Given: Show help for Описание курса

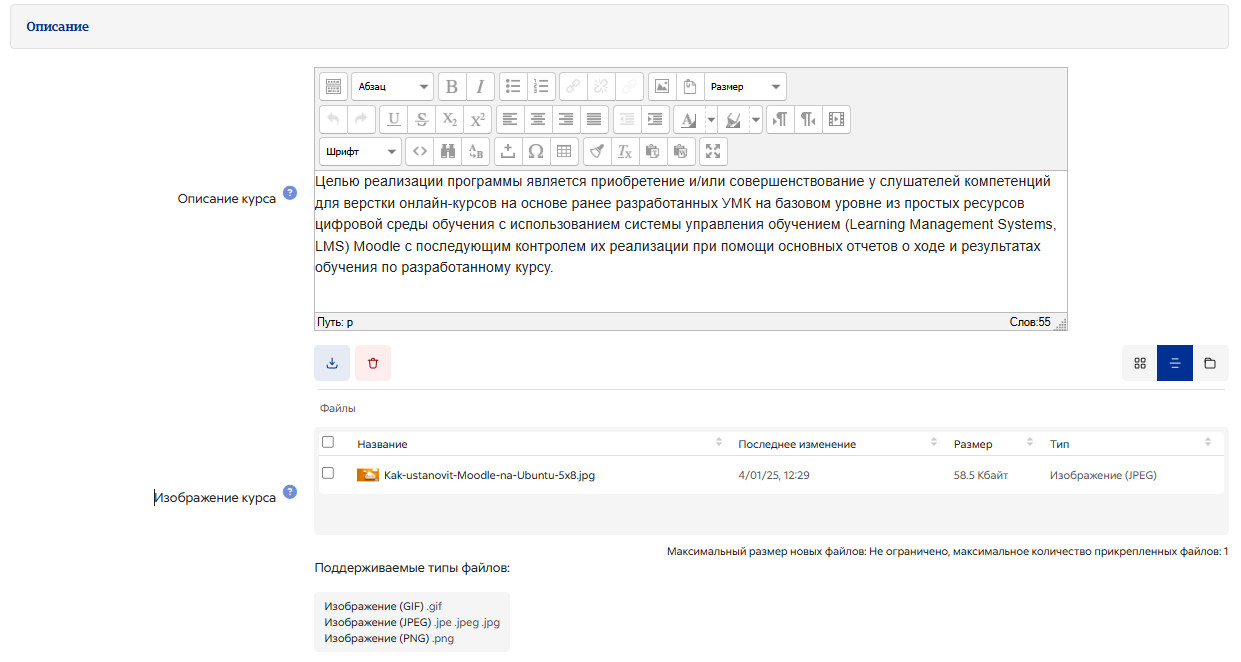Looking at the screenshot, I should pyautogui.click(x=290, y=193).
